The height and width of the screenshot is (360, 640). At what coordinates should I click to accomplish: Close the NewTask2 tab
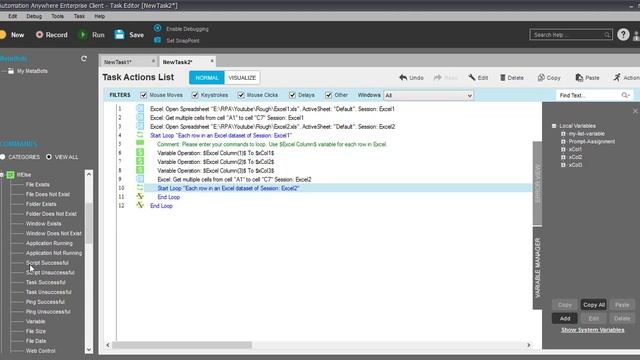pos(212,61)
